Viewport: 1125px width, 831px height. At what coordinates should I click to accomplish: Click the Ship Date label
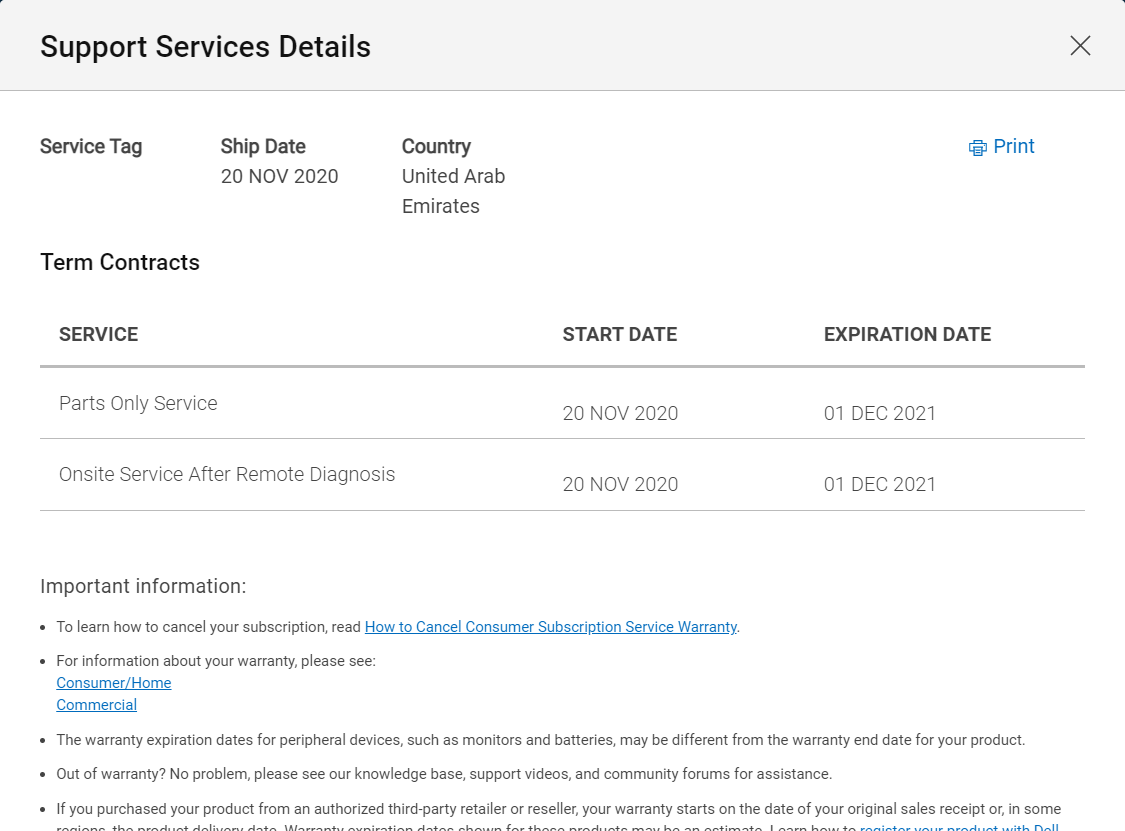click(263, 147)
